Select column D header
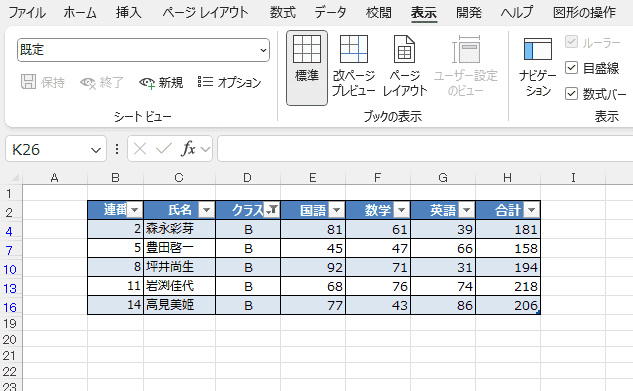 tap(247, 178)
